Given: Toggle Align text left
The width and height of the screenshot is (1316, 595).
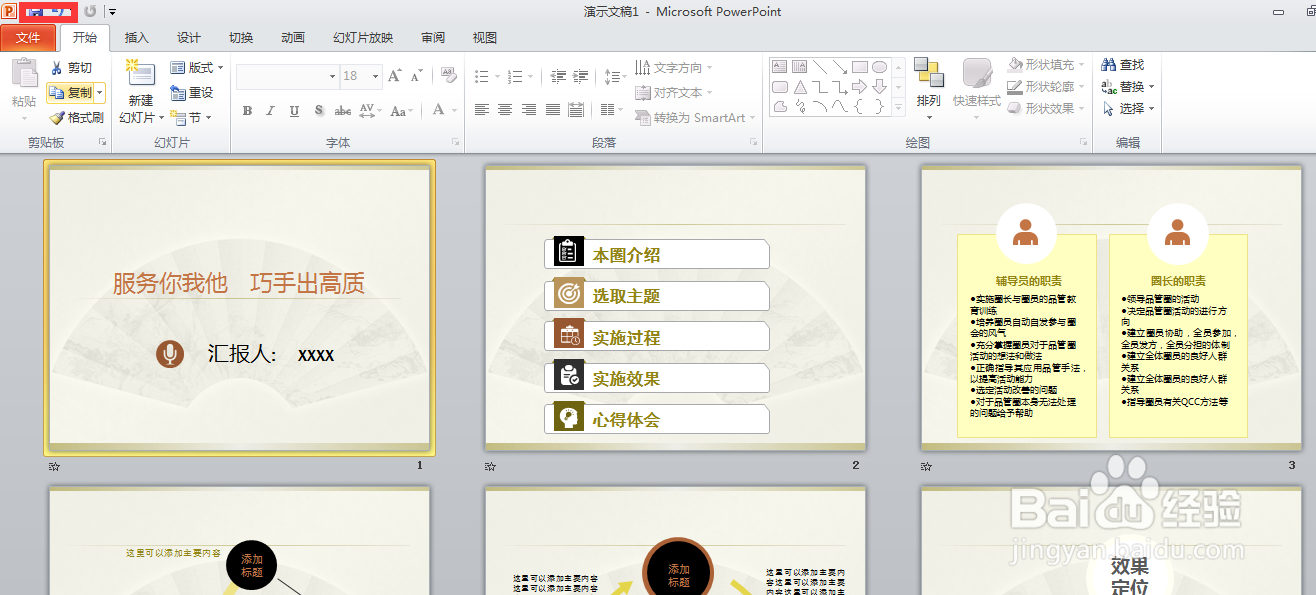Looking at the screenshot, I should 482,110.
